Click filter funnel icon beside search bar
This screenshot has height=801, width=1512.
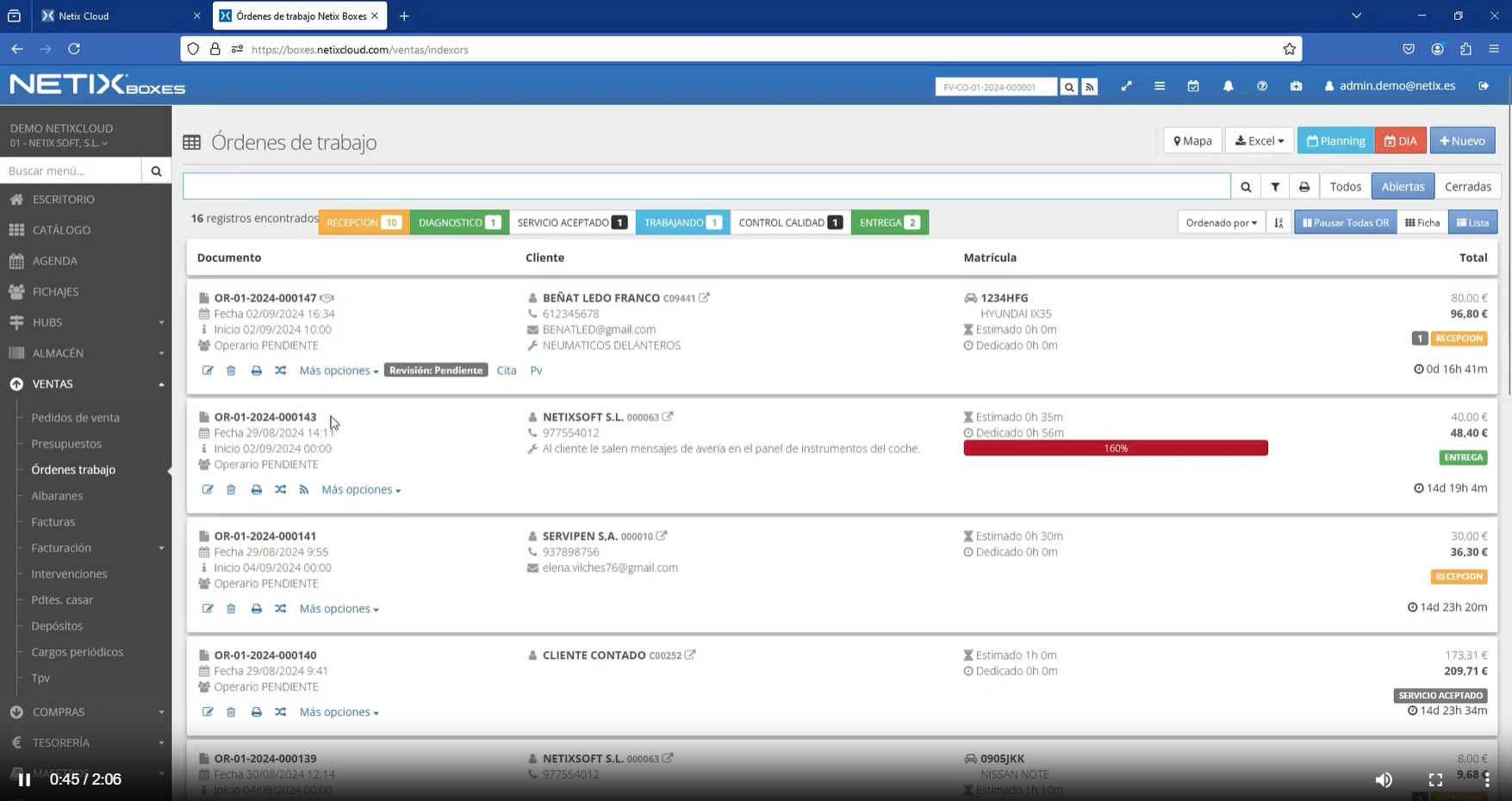1275,187
